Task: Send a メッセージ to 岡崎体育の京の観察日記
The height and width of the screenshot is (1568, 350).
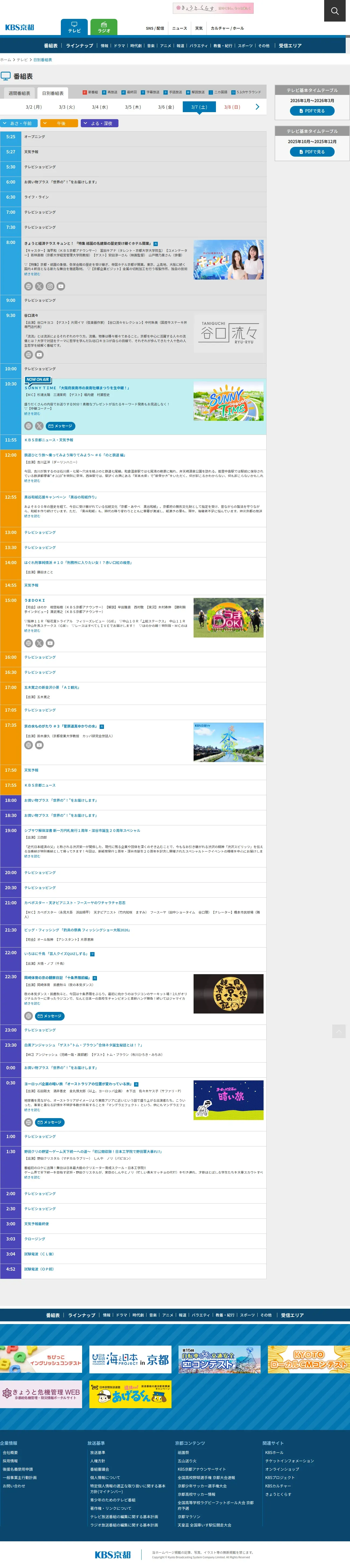Action: coord(50,1016)
